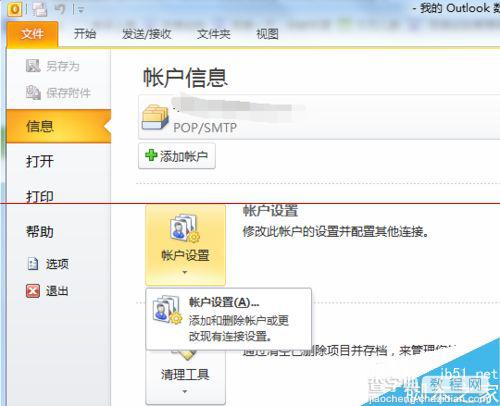Image resolution: width=500 pixels, height=406 pixels.
Task: Click the 保存附件 attachment icon
Action: click(x=33, y=92)
